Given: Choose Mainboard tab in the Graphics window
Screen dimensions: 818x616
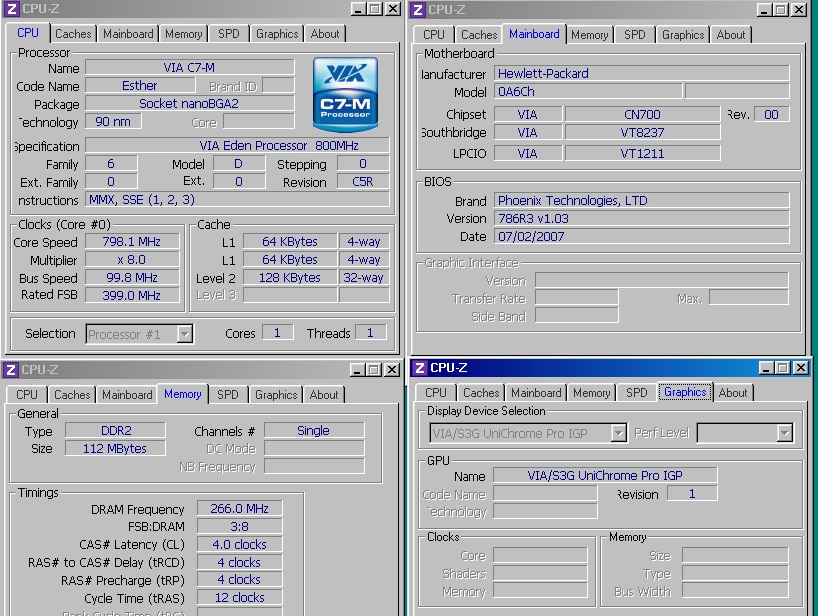Looking at the screenshot, I should (x=536, y=393).
